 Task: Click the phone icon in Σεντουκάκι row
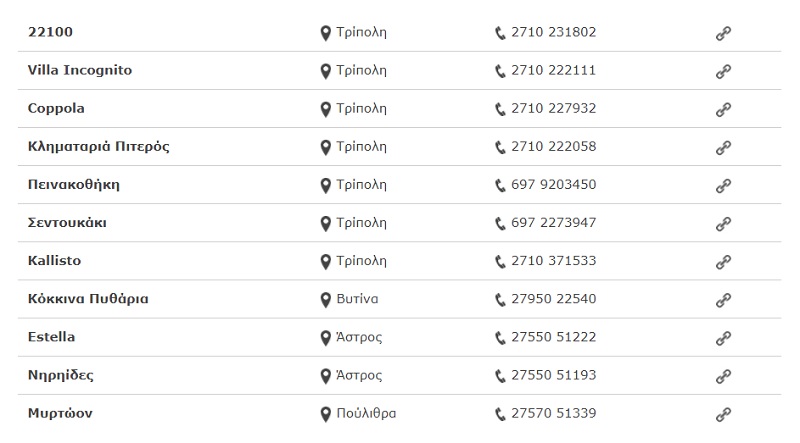500,223
